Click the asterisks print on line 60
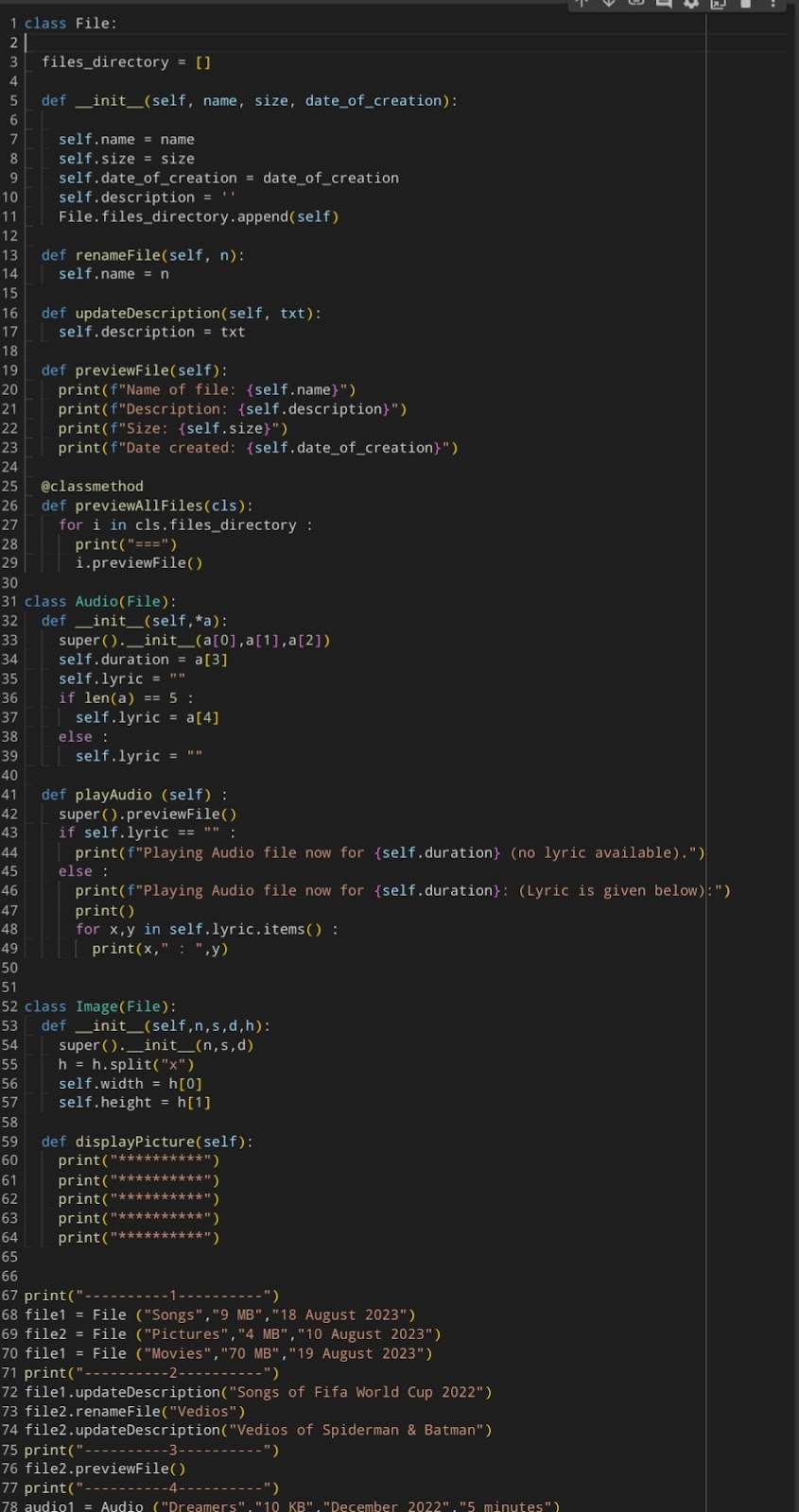 tap(139, 1160)
